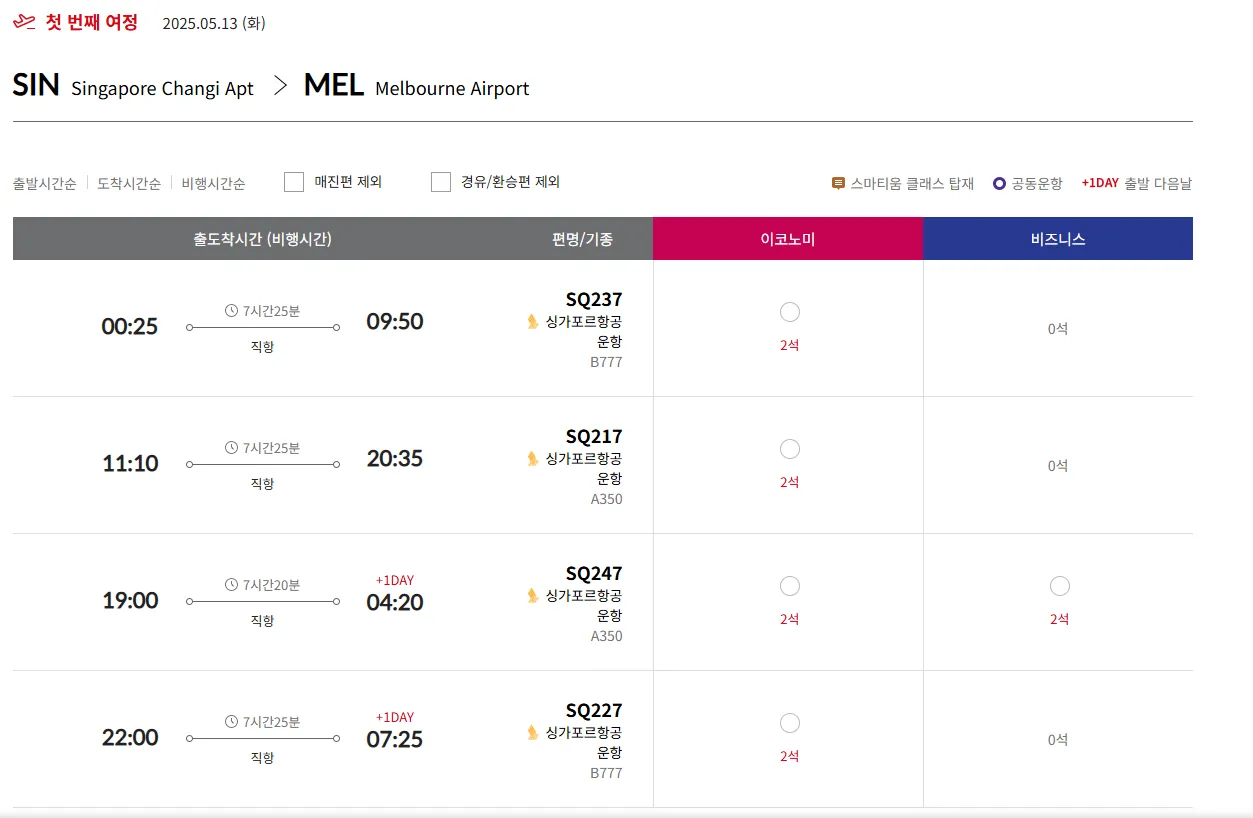
Task: Click the 비즈니스 column header
Action: (1058, 239)
